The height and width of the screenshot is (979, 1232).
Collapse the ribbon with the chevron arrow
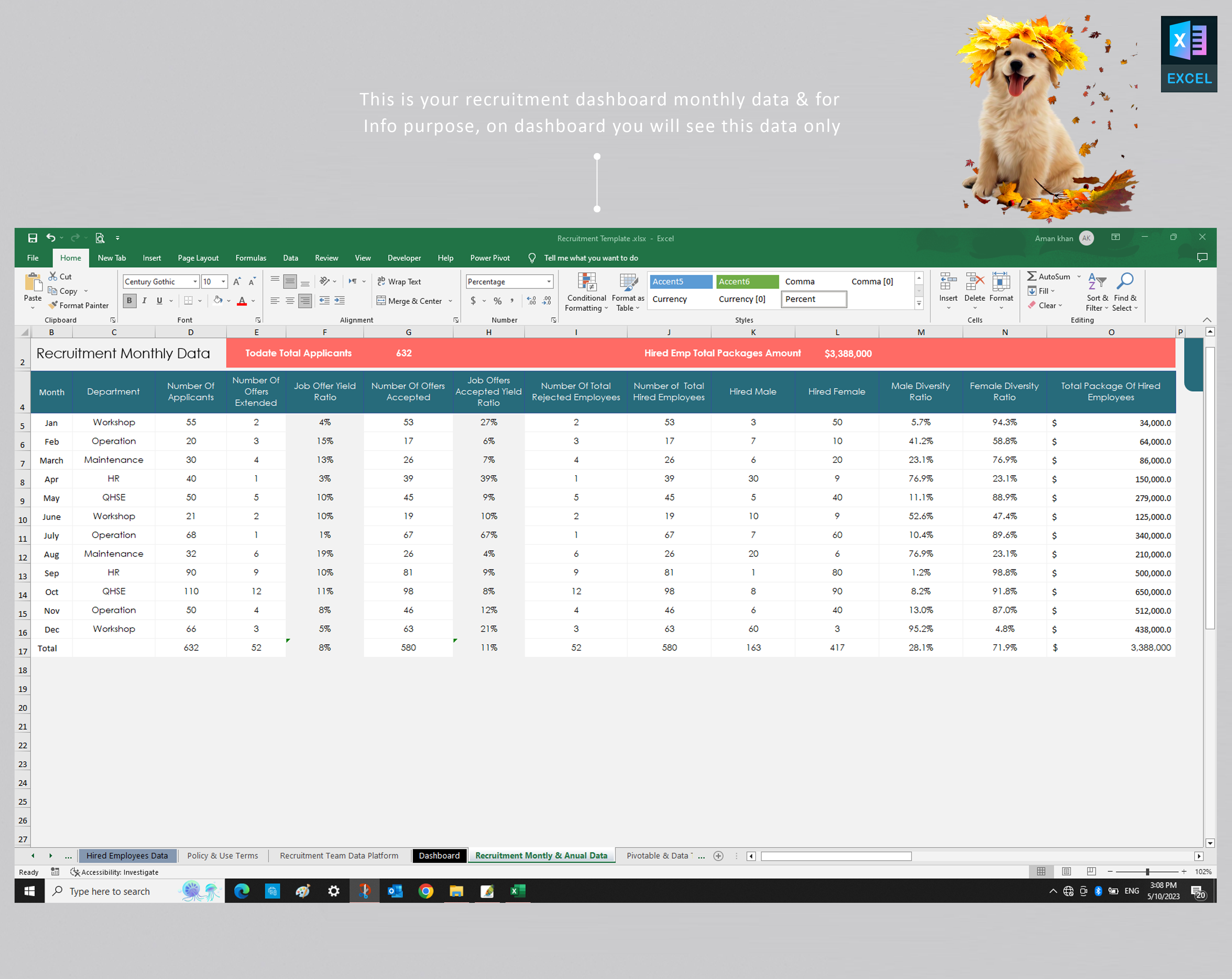[x=1206, y=320]
